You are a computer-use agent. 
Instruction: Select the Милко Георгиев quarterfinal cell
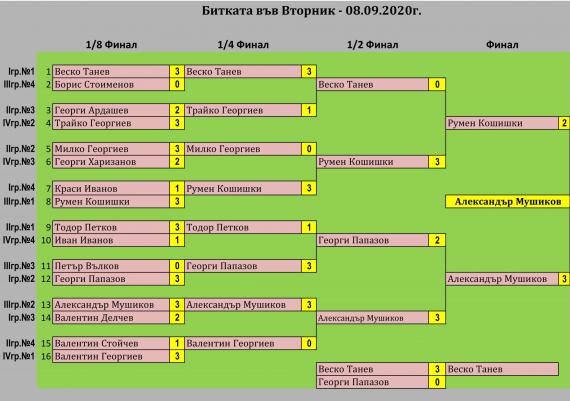[243, 149]
